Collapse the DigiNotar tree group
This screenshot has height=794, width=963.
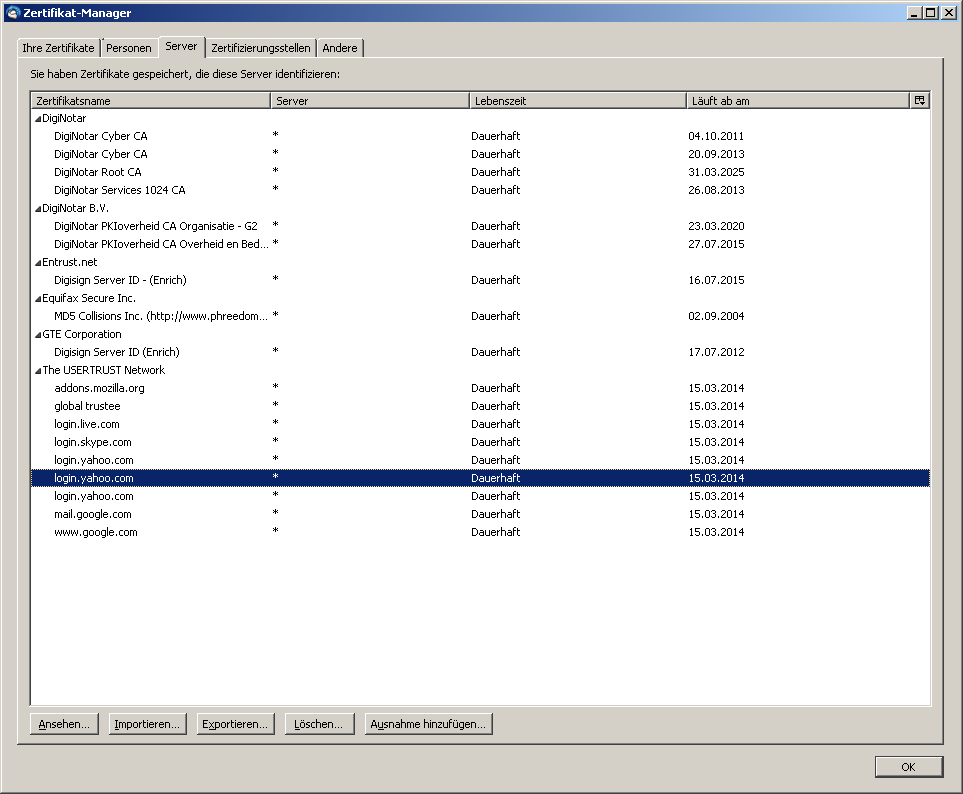38,119
